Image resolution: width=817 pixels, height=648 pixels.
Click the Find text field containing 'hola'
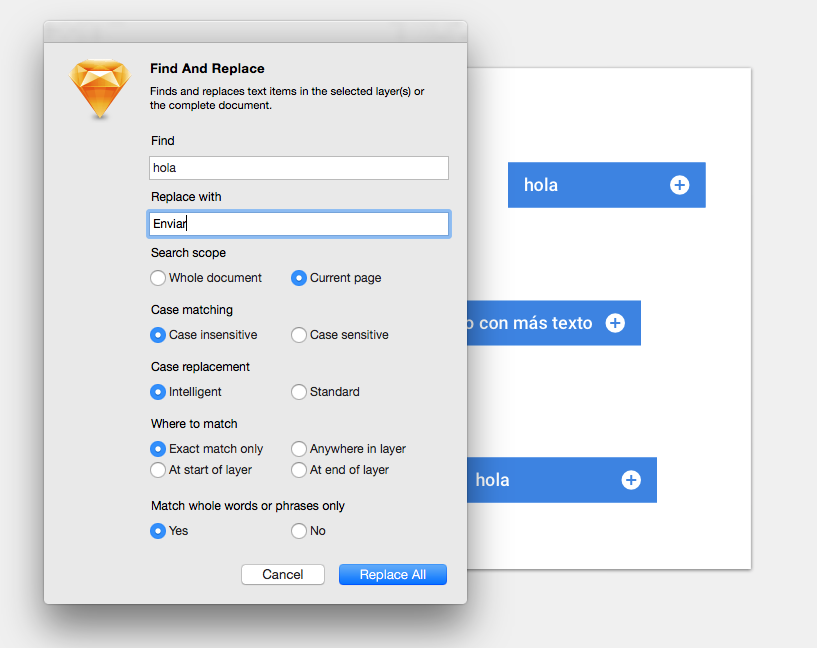tap(299, 168)
